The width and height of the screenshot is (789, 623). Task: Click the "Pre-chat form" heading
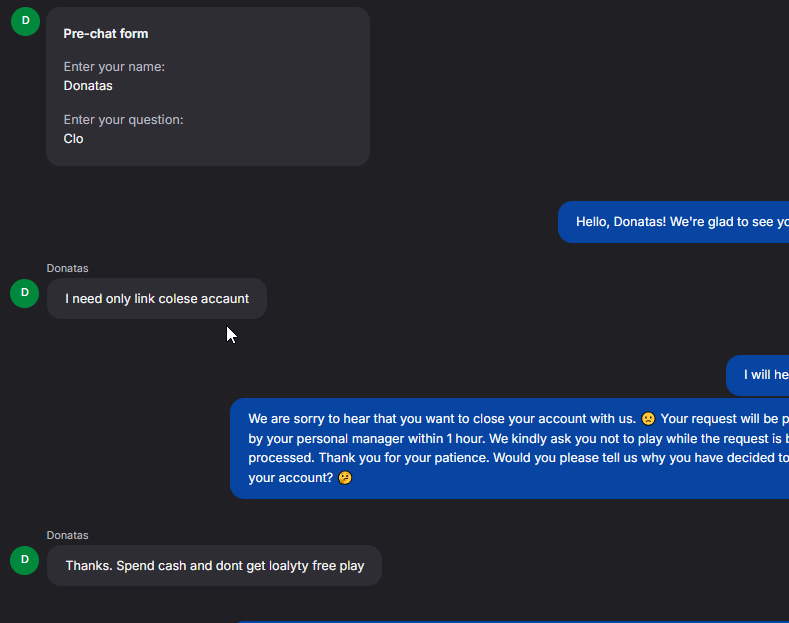pyautogui.click(x=106, y=34)
